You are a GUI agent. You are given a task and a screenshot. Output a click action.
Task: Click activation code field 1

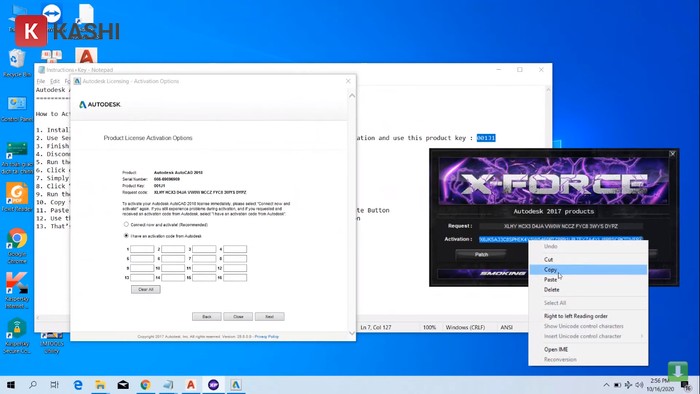click(142, 249)
